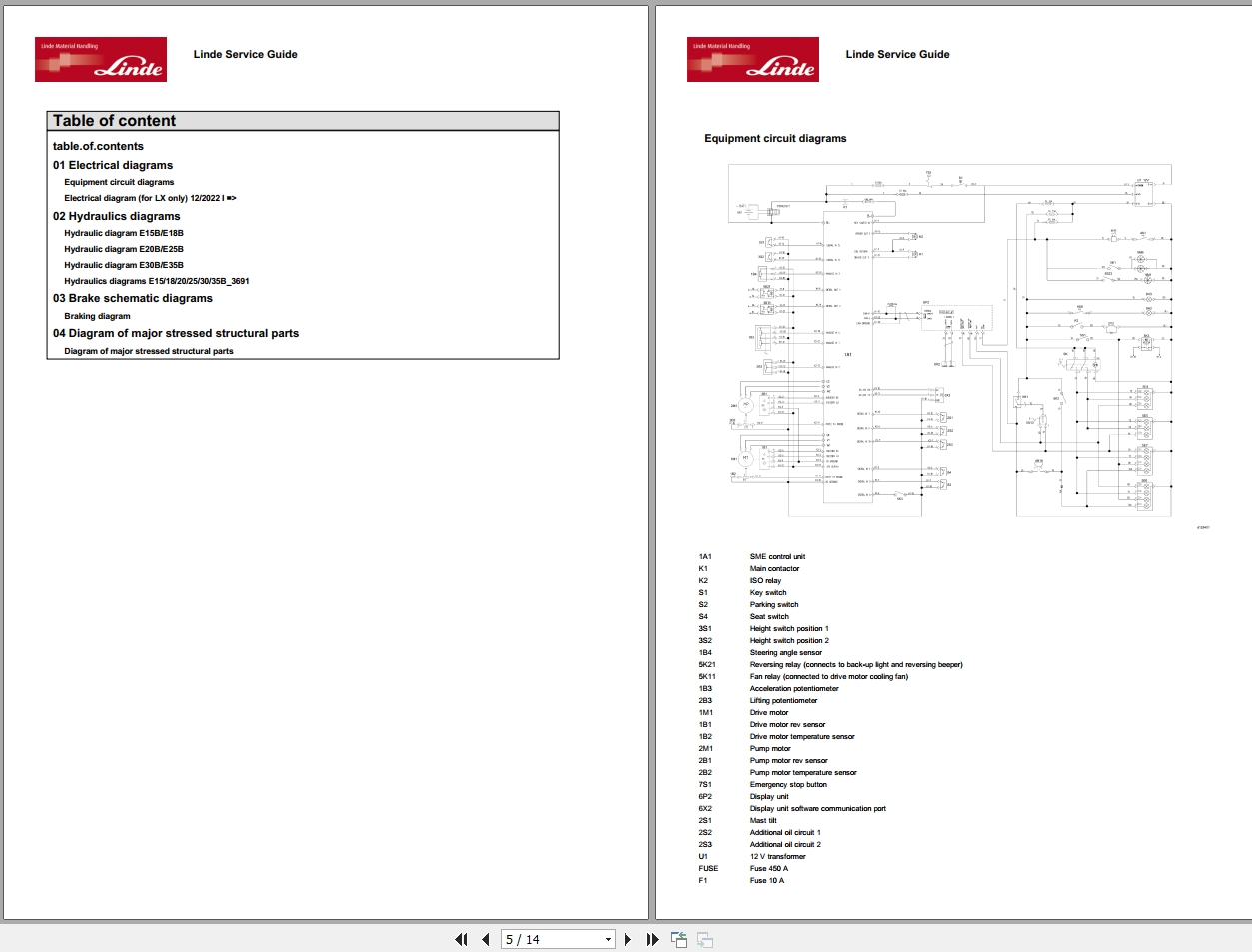Click the 'Main contactor' legend row

(749, 569)
